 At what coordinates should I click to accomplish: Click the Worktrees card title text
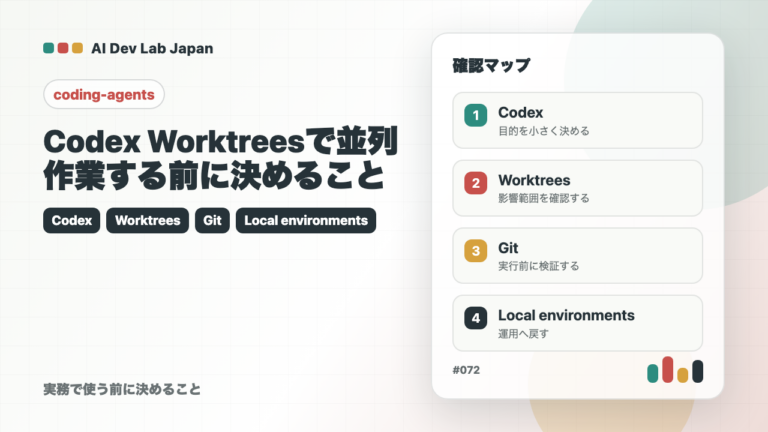pos(534,180)
